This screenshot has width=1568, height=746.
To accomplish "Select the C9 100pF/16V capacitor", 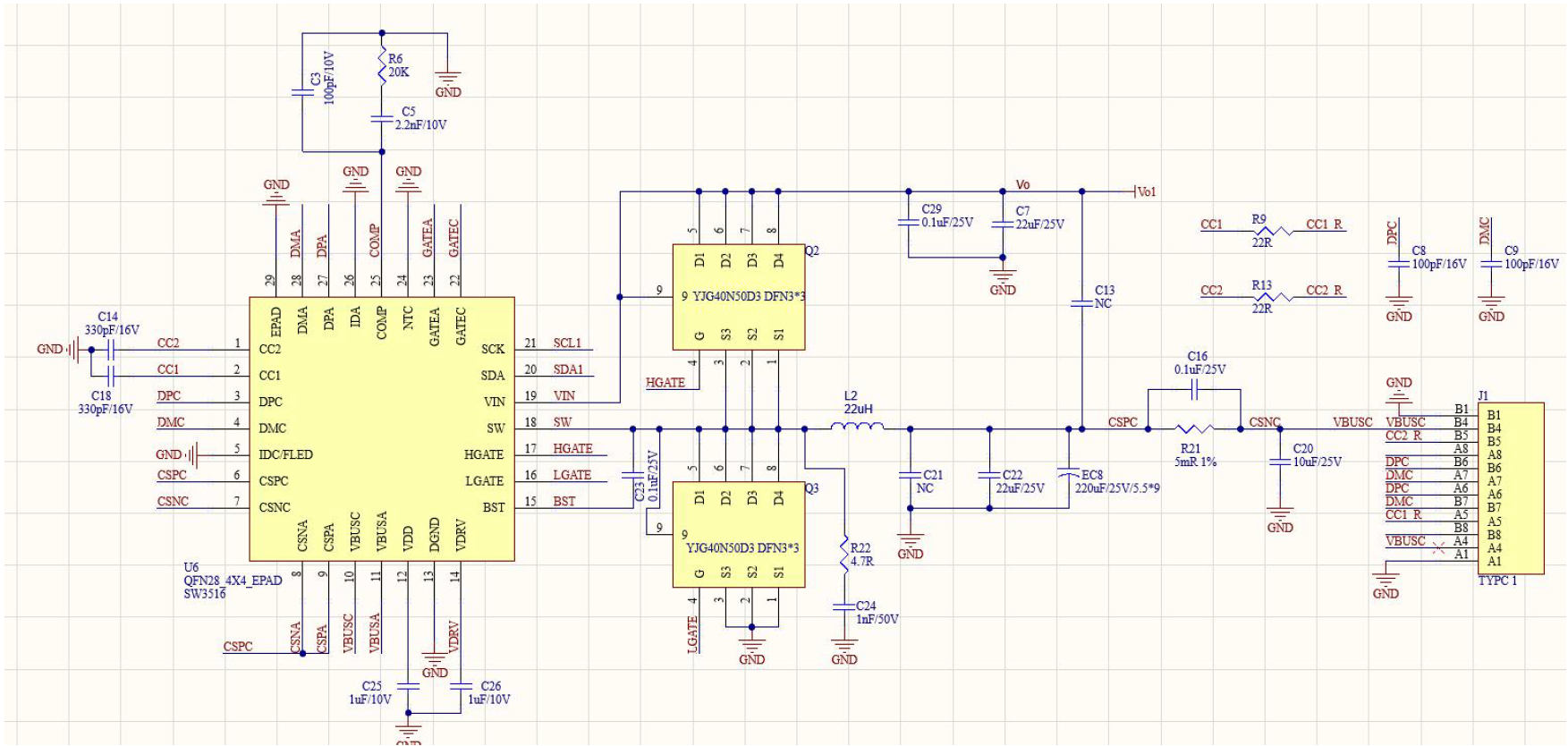I will [x=1491, y=264].
